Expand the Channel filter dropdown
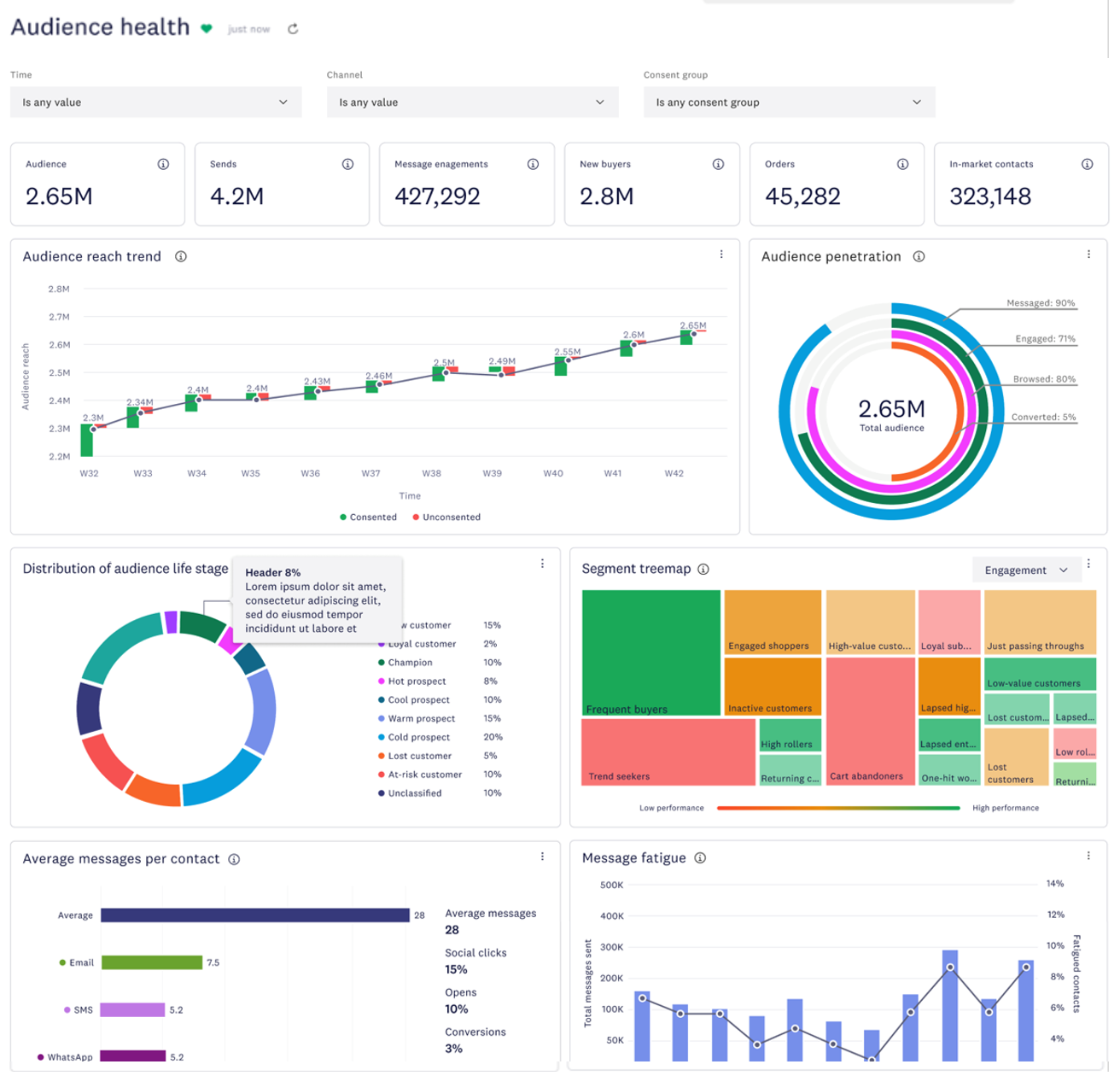Screen dimensions: 1120x1076 click(x=472, y=102)
